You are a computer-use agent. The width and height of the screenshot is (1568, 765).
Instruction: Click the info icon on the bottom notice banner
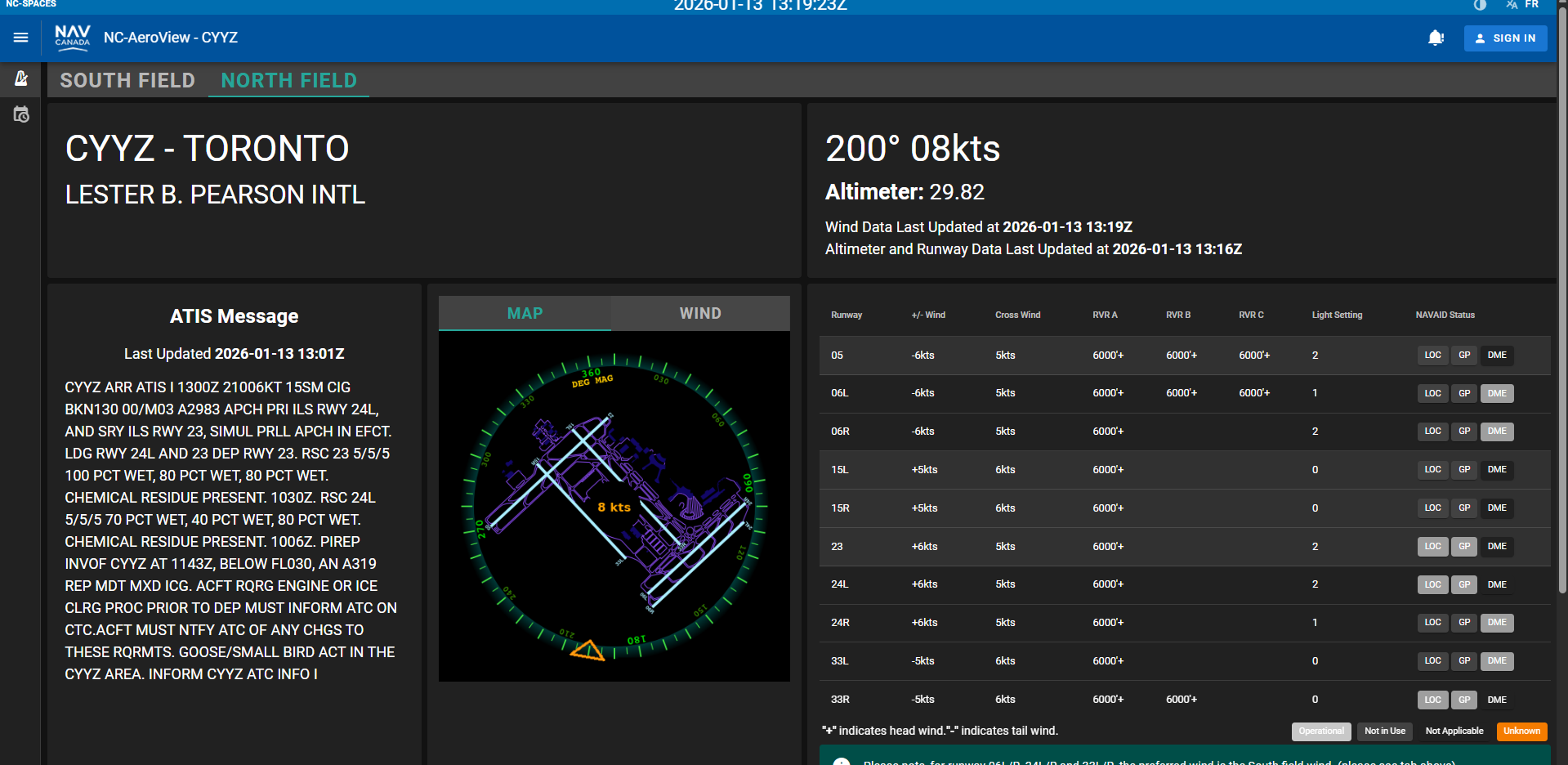click(842, 761)
